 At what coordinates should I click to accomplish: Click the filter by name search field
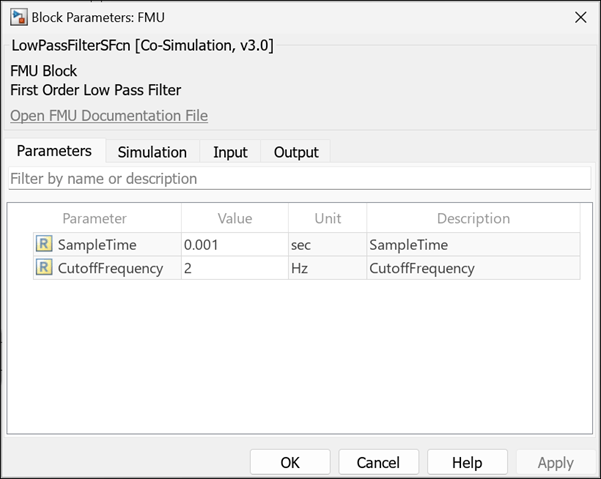pos(300,178)
